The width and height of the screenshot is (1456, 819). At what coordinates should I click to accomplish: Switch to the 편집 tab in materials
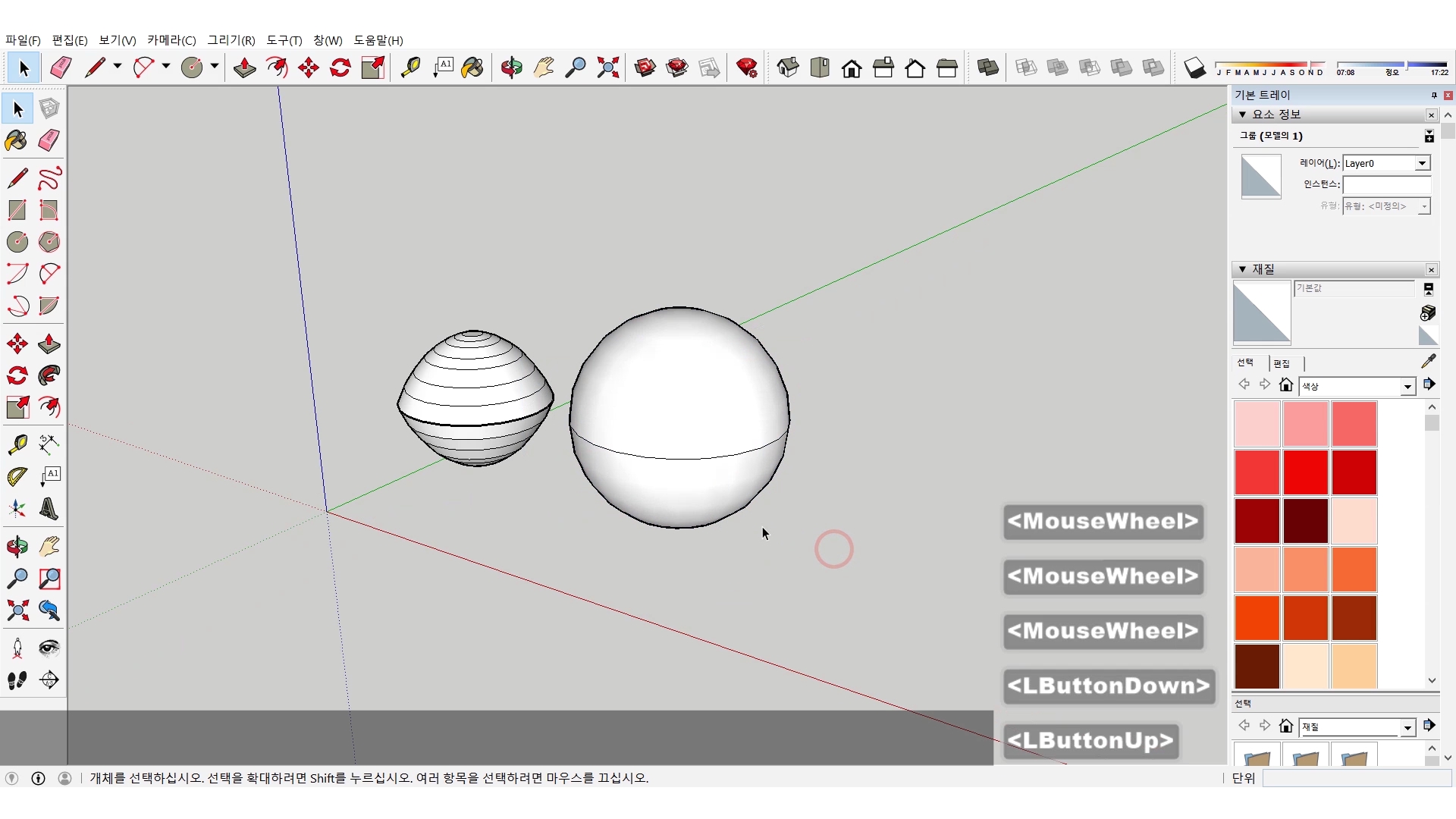point(1282,363)
